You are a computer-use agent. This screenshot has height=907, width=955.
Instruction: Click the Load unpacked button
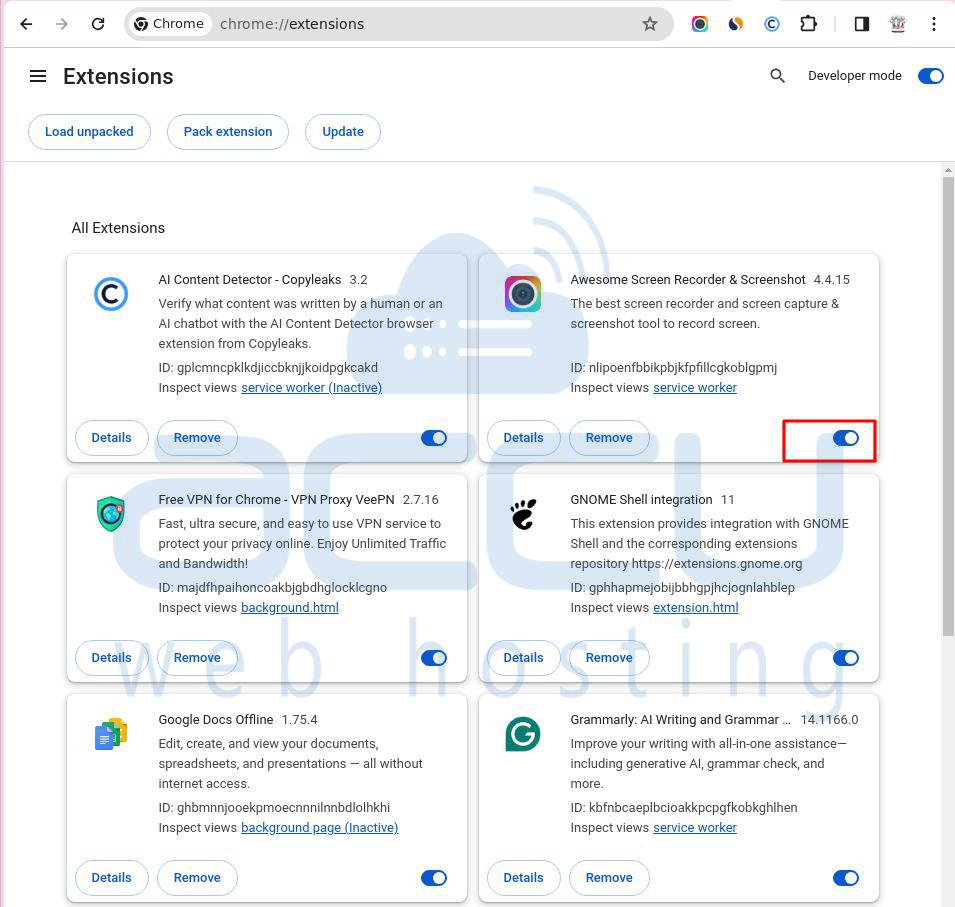pyautogui.click(x=89, y=132)
